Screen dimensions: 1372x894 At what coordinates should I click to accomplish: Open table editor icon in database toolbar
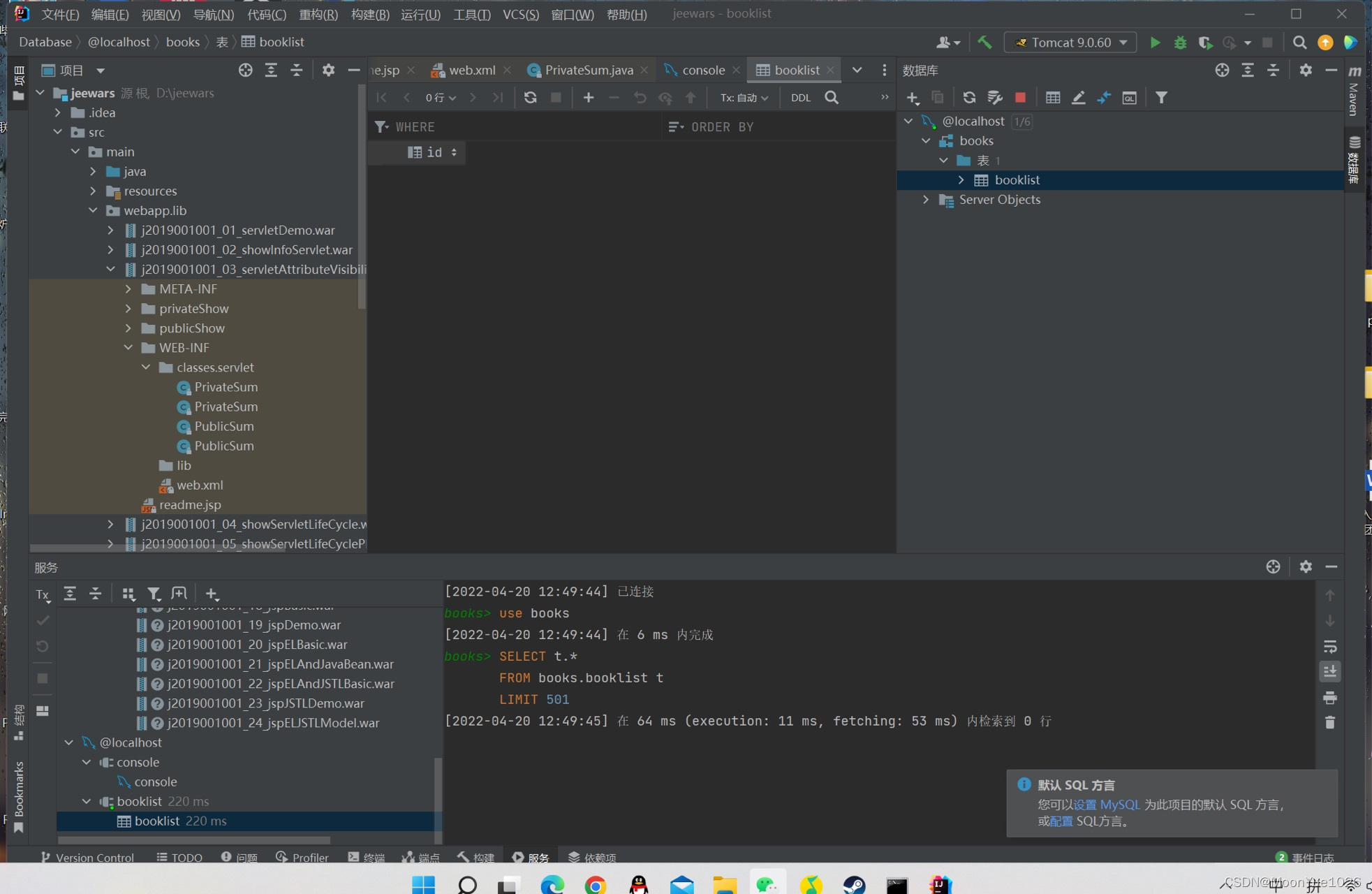point(1053,98)
